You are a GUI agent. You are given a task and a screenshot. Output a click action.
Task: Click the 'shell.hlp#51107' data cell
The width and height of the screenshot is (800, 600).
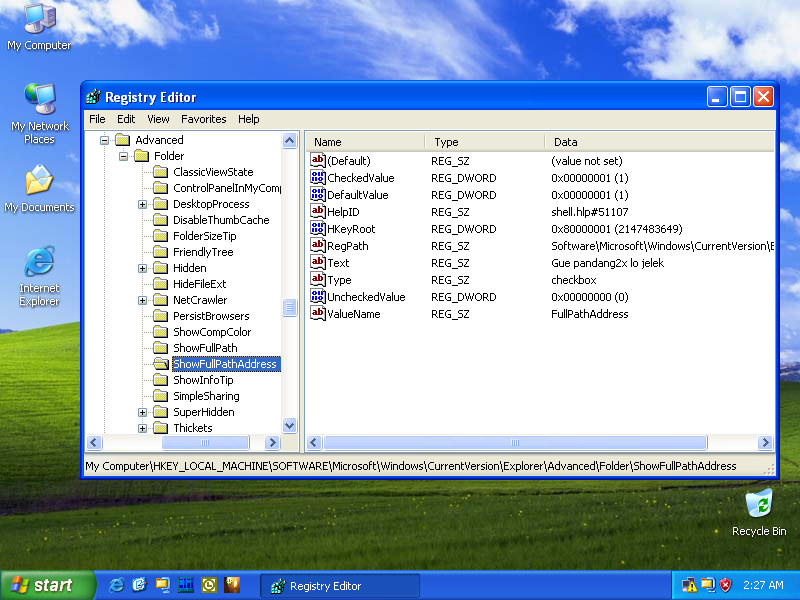[x=589, y=212]
